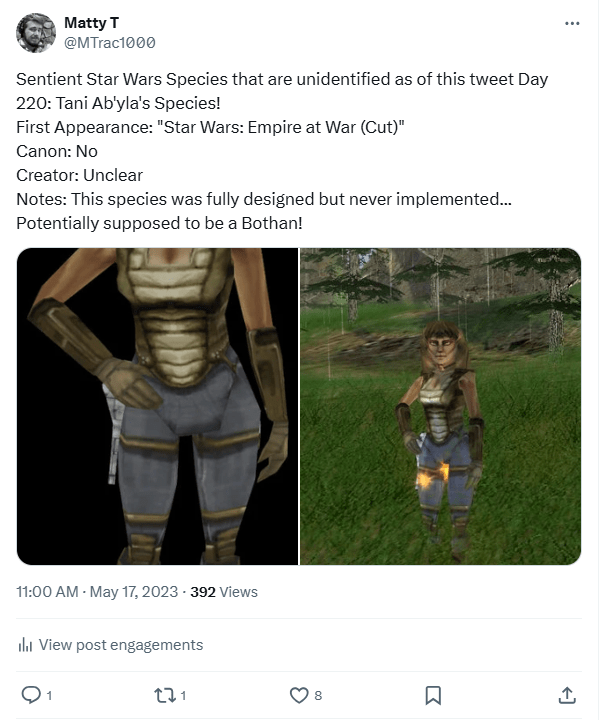The image size is (601, 720).
Task: Like the tweet with the heart icon
Action: pyautogui.click(x=298, y=694)
